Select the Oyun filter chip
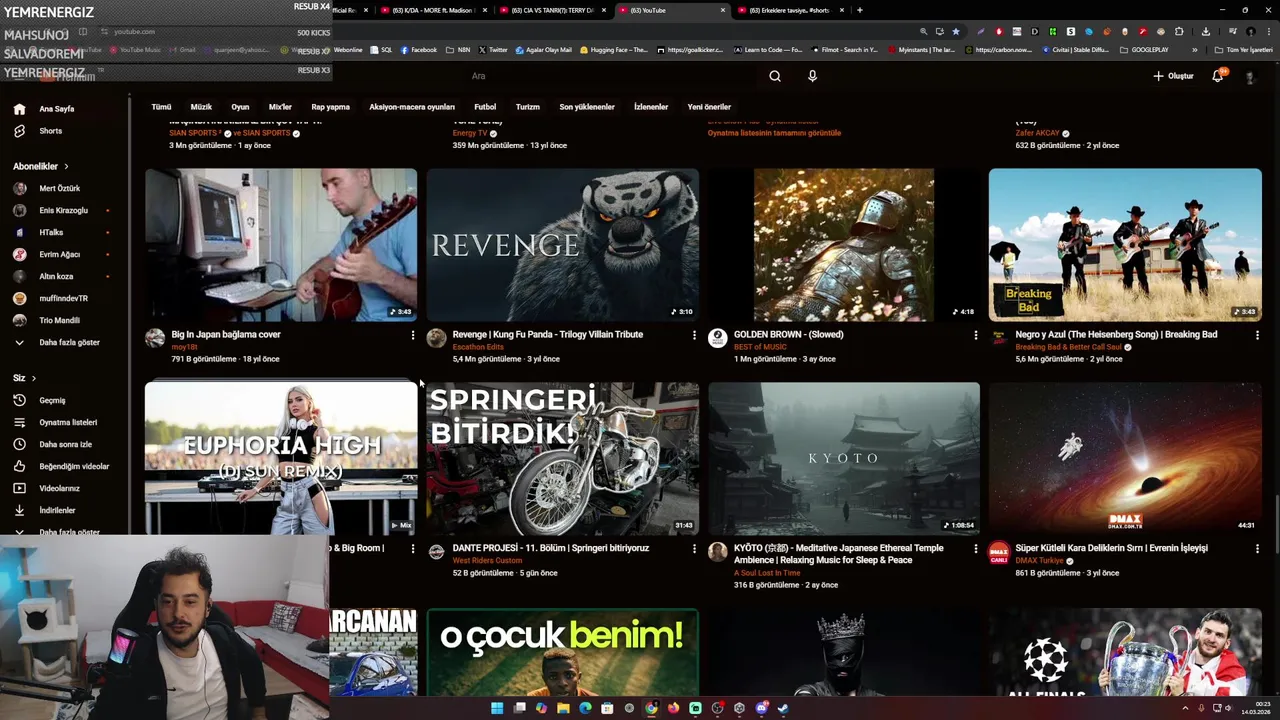The image size is (1280, 720). click(x=240, y=107)
